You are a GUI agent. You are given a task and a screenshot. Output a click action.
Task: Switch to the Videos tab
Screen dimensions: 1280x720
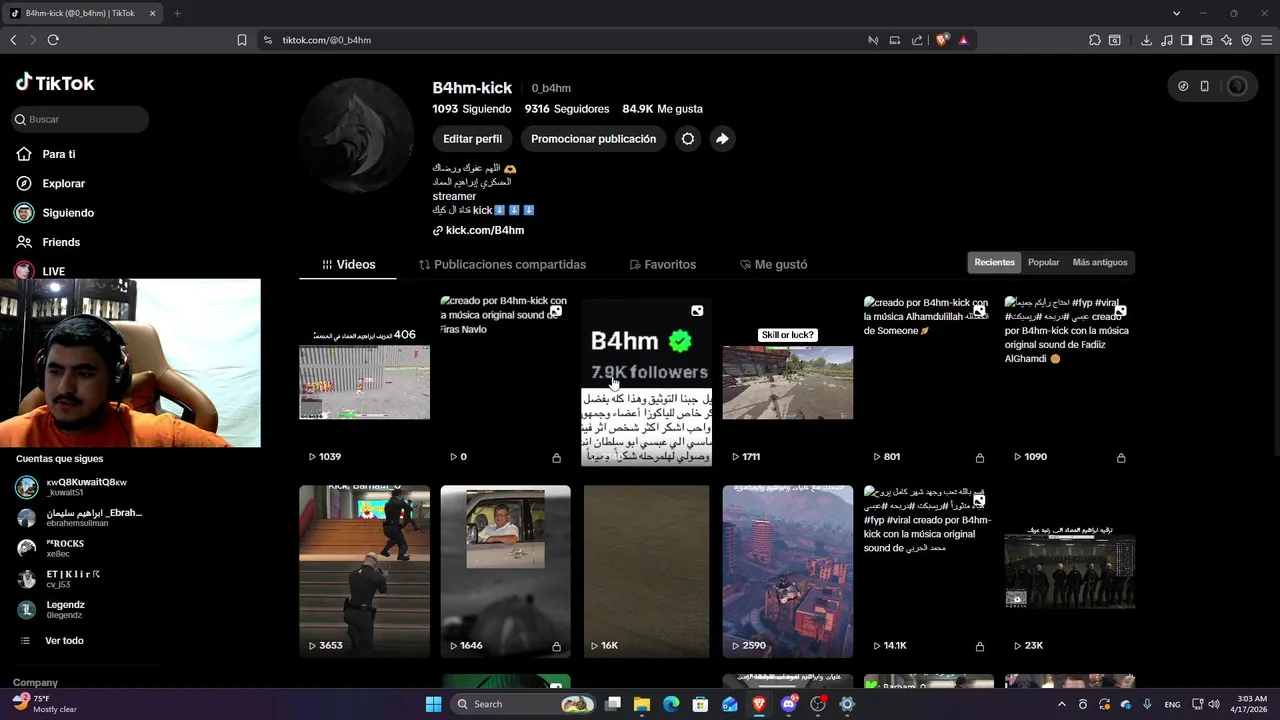(x=348, y=265)
